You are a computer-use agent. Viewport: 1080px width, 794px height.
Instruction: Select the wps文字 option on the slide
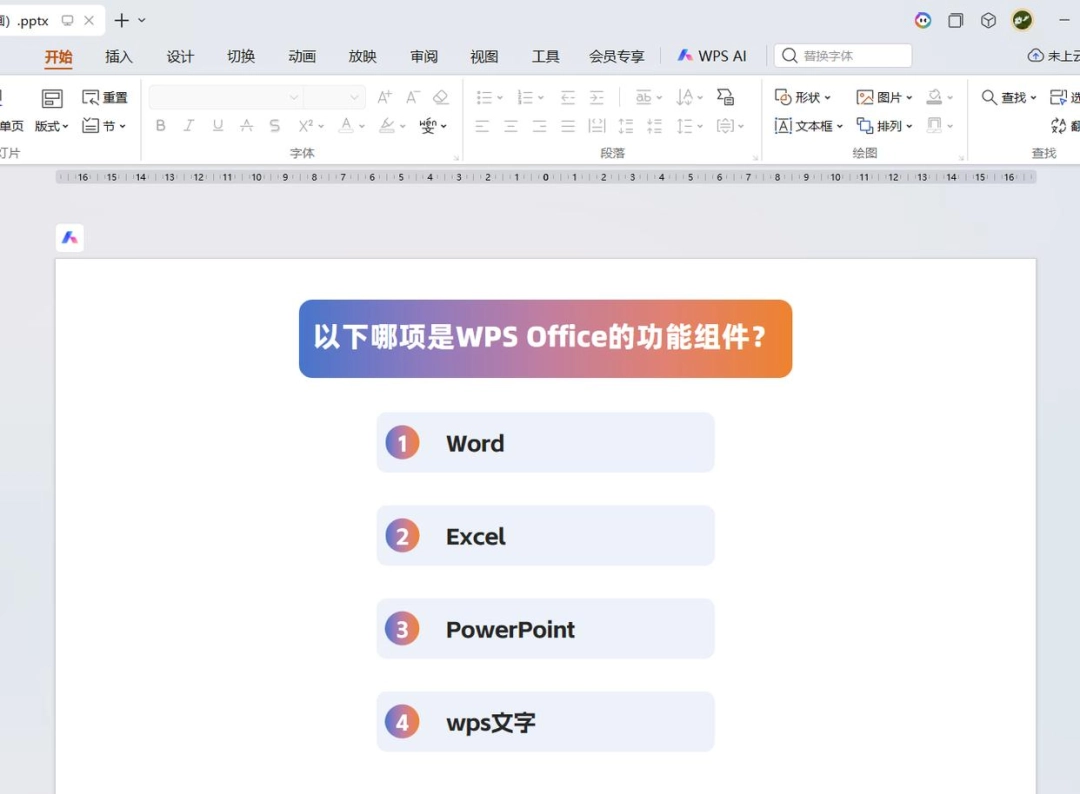pyautogui.click(x=546, y=722)
